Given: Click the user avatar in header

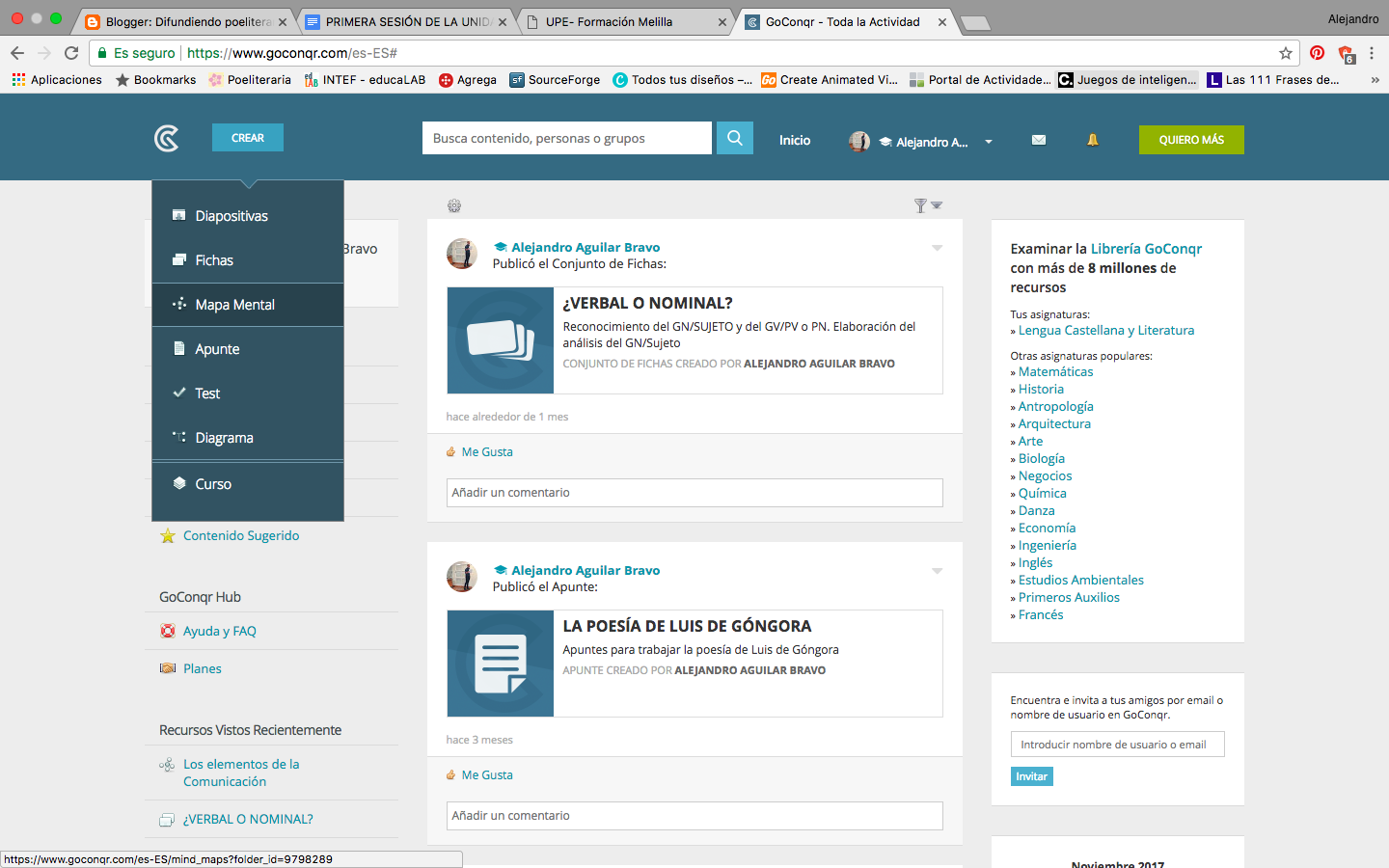Looking at the screenshot, I should click(x=859, y=142).
